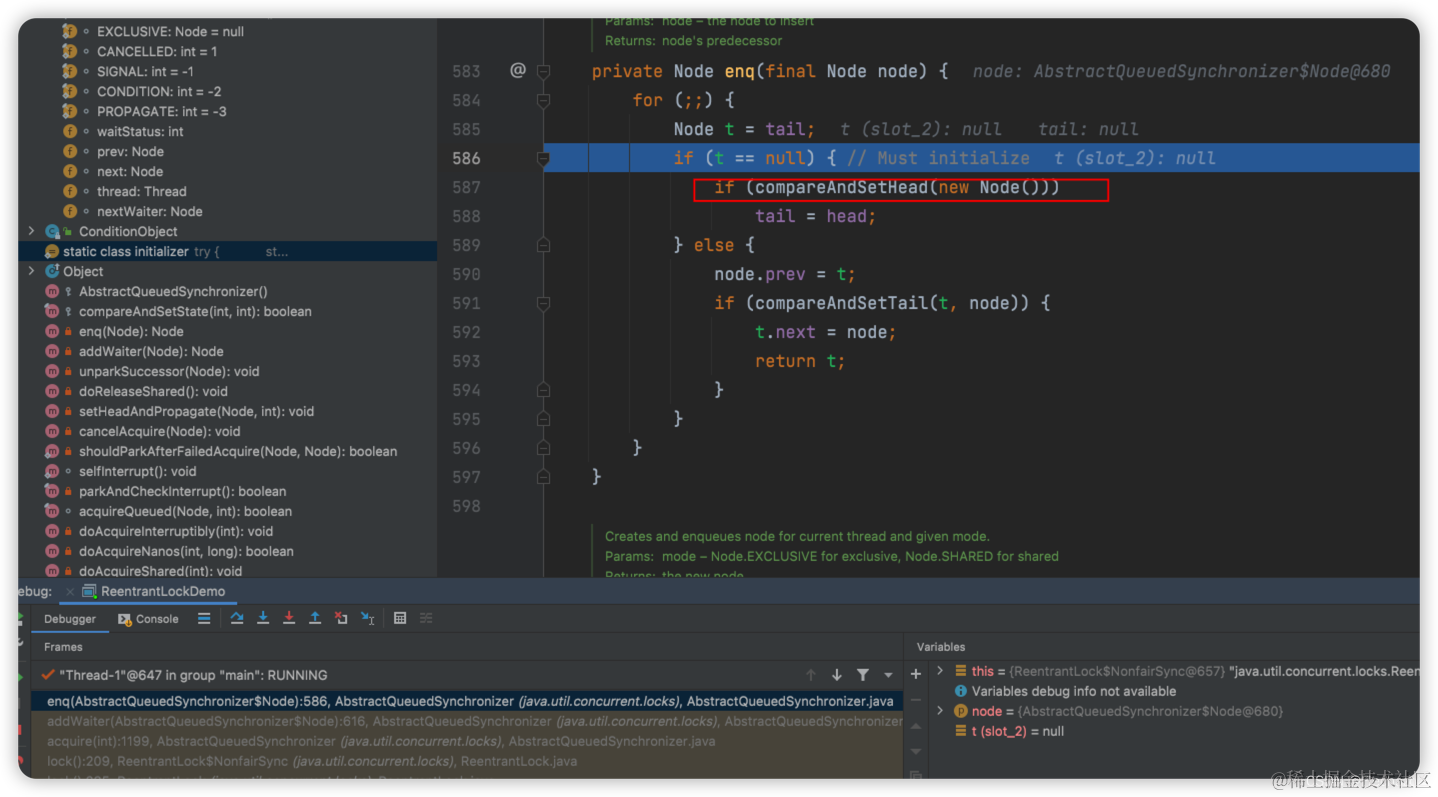Select shouldParkAfterFailedAcquire(Node, Node) method
Screen dimensions: 1438x797
(x=238, y=451)
